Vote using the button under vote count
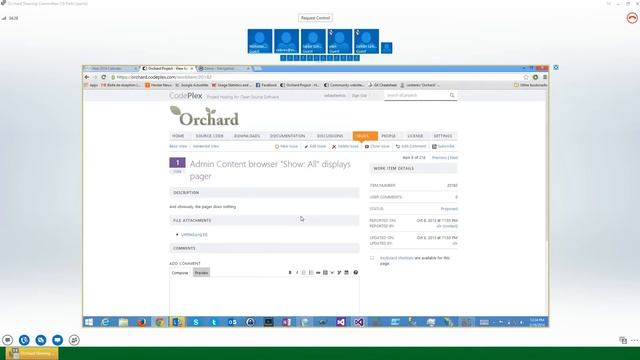The height and width of the screenshot is (360, 640). [x=177, y=172]
